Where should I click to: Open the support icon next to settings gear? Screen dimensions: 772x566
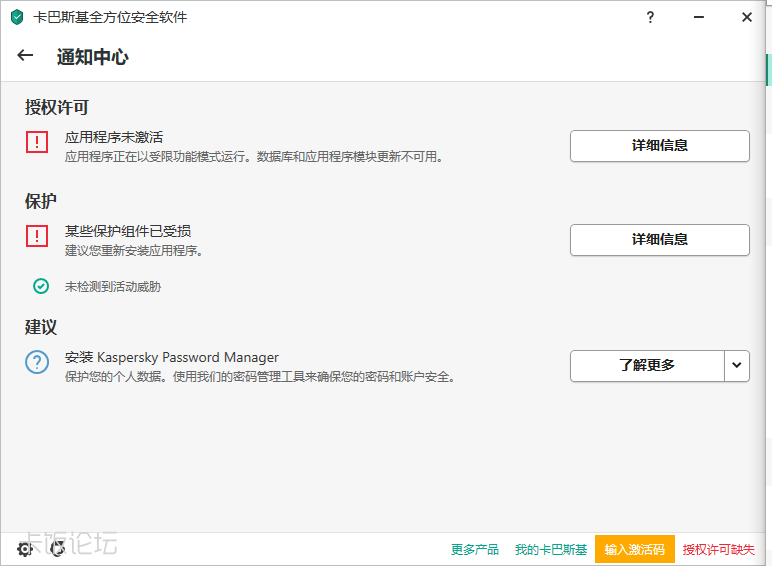pyautogui.click(x=58, y=549)
